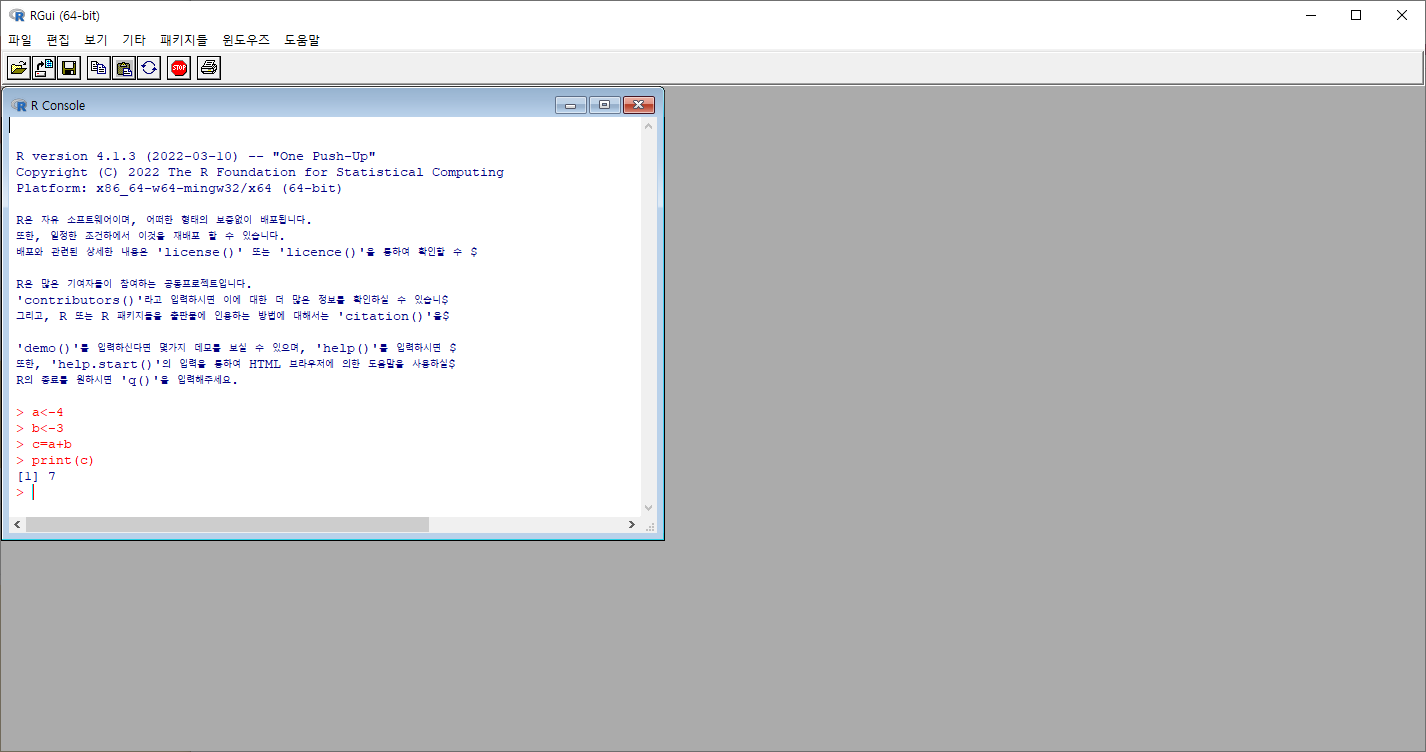Click the console vertical scrollbar up arrow
Screen dimensions: 1426x752
click(648, 126)
